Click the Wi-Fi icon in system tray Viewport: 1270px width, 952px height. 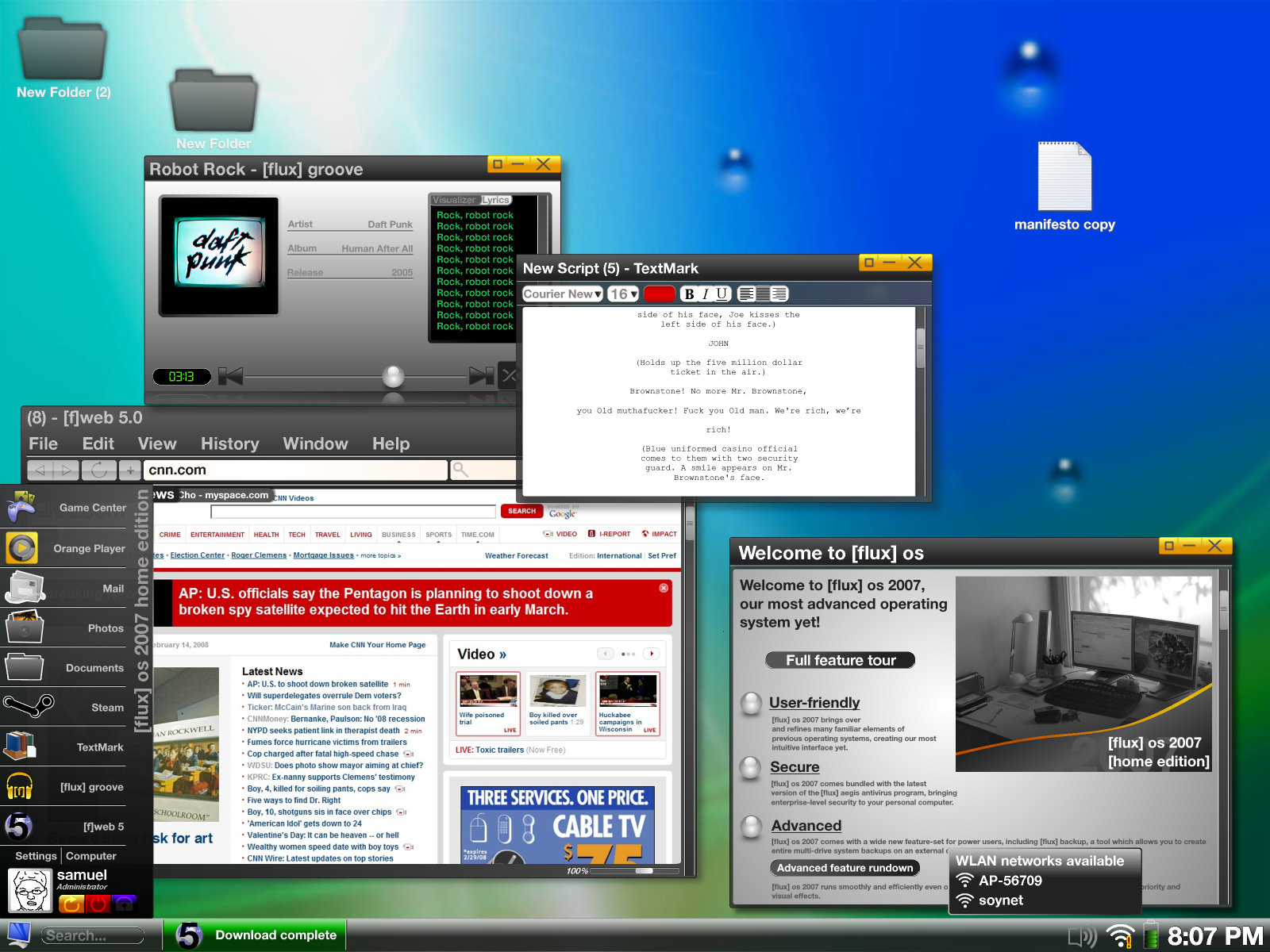coord(1121,936)
